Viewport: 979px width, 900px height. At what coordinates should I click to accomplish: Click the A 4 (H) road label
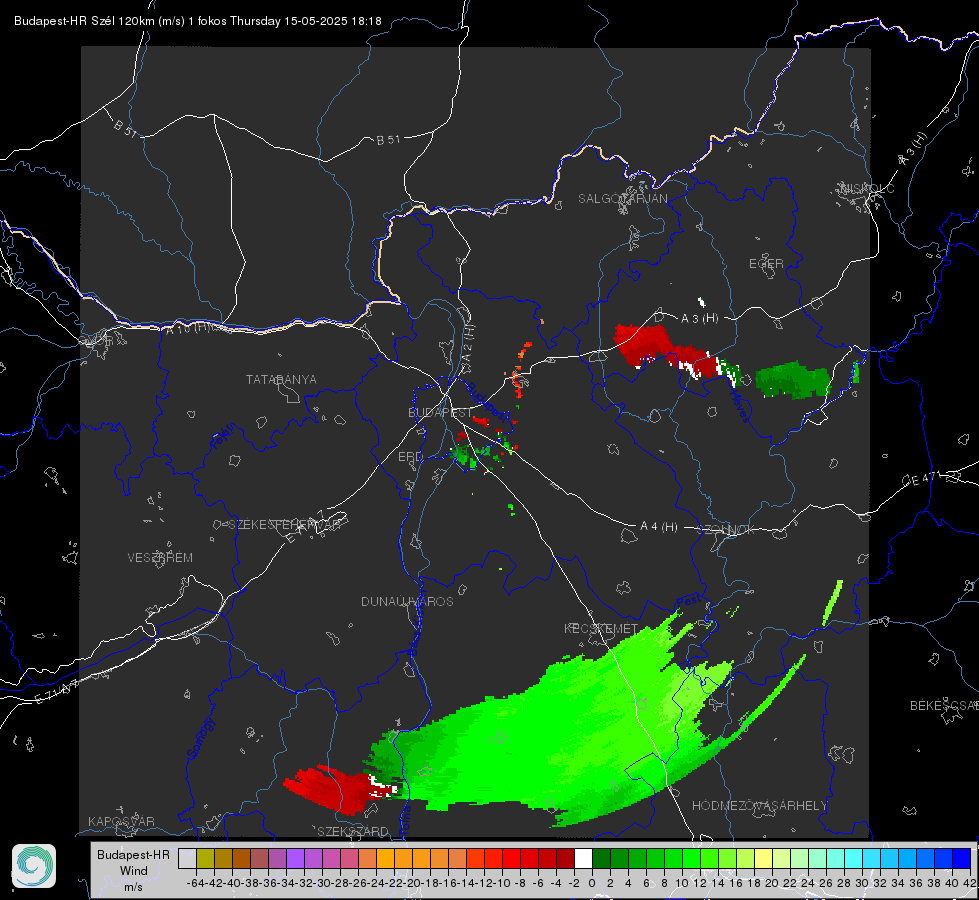pos(659,527)
